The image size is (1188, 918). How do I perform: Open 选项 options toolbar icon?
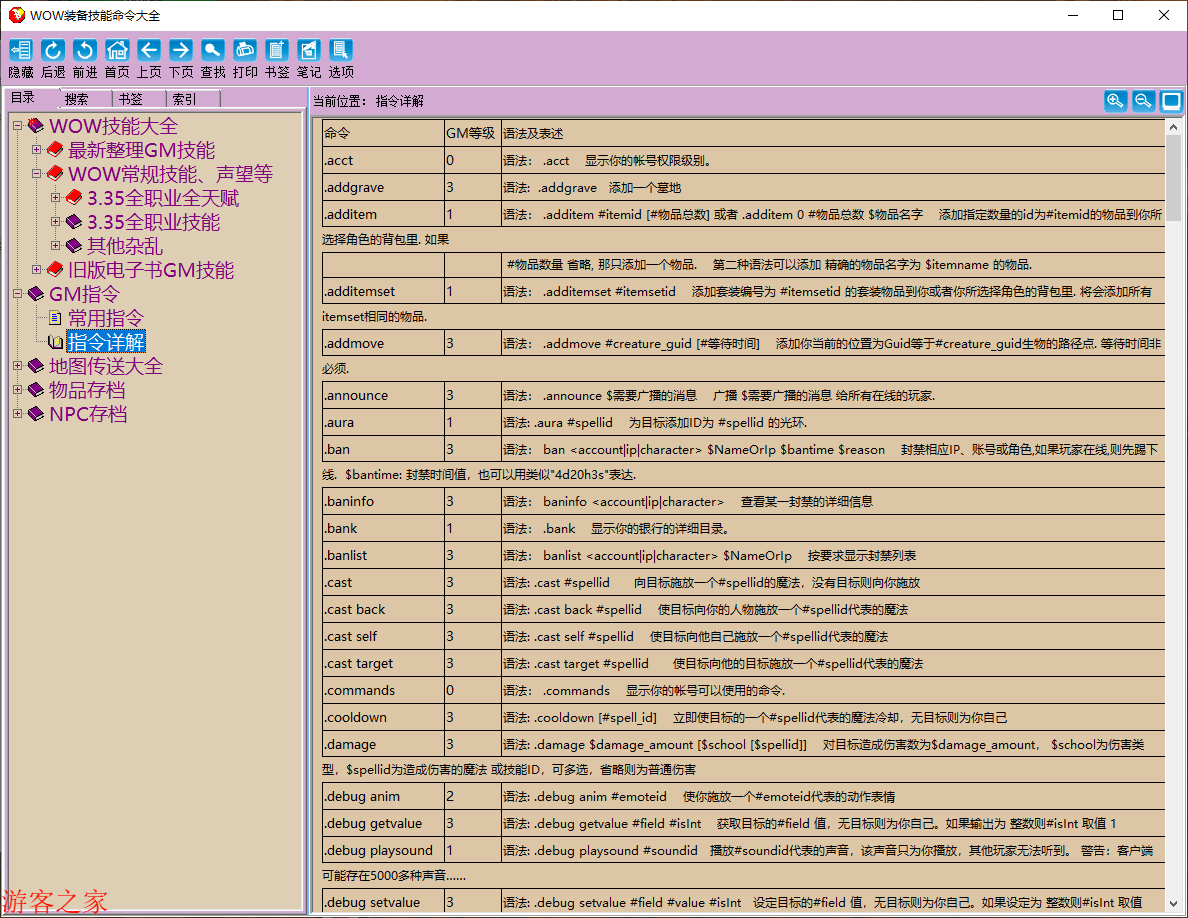tap(341, 50)
